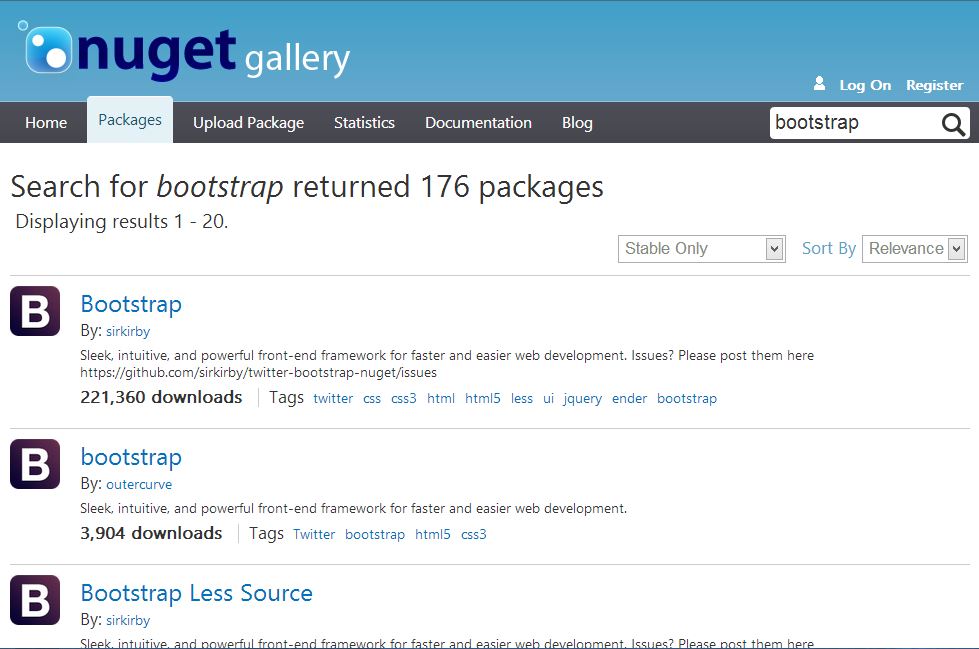979x649 pixels.
Task: Click the magnifier search icon
Action: click(x=953, y=124)
